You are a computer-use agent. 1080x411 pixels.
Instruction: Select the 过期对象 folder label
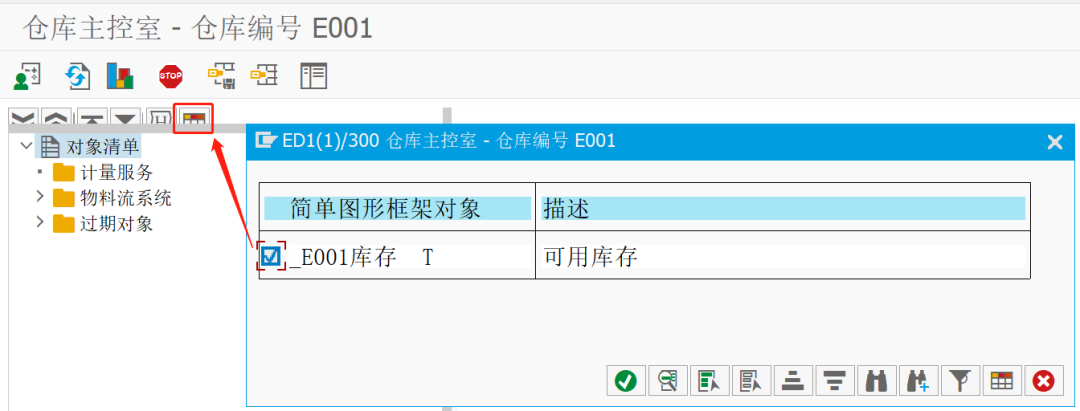click(116, 224)
